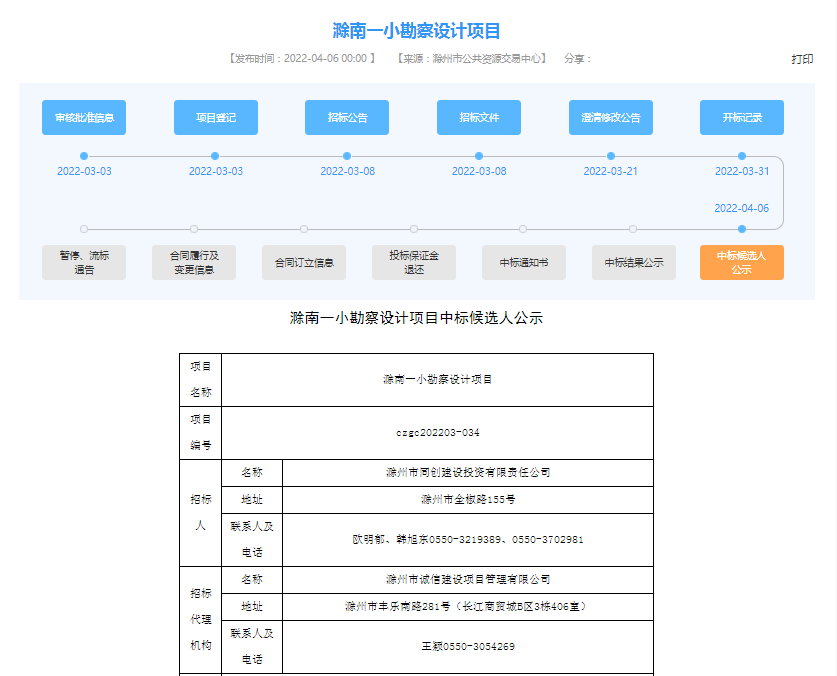This screenshot has width=837, height=676.
Task: Select the 招标公告 step
Action: pyautogui.click(x=347, y=118)
